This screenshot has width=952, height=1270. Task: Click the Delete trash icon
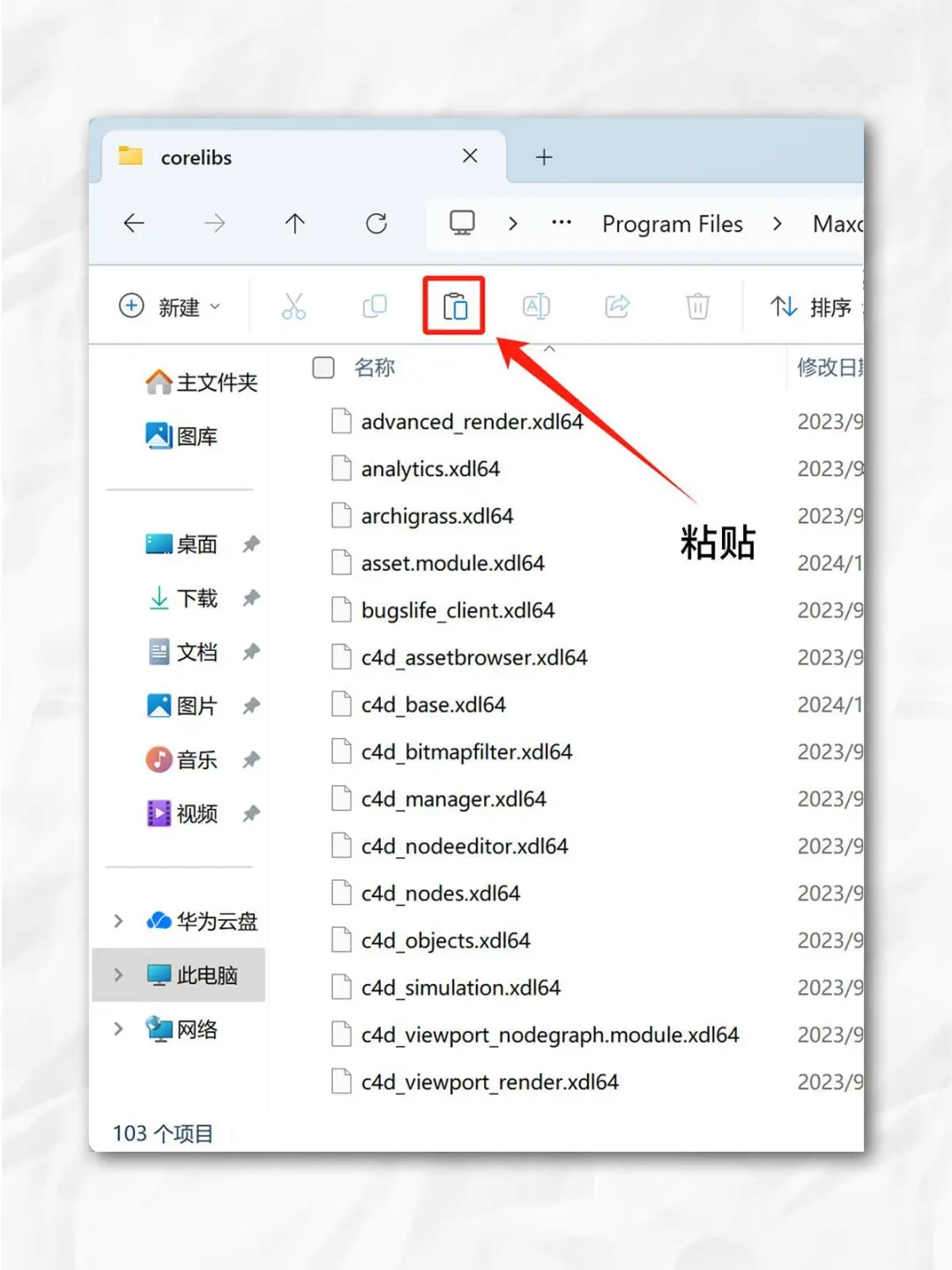tap(697, 306)
